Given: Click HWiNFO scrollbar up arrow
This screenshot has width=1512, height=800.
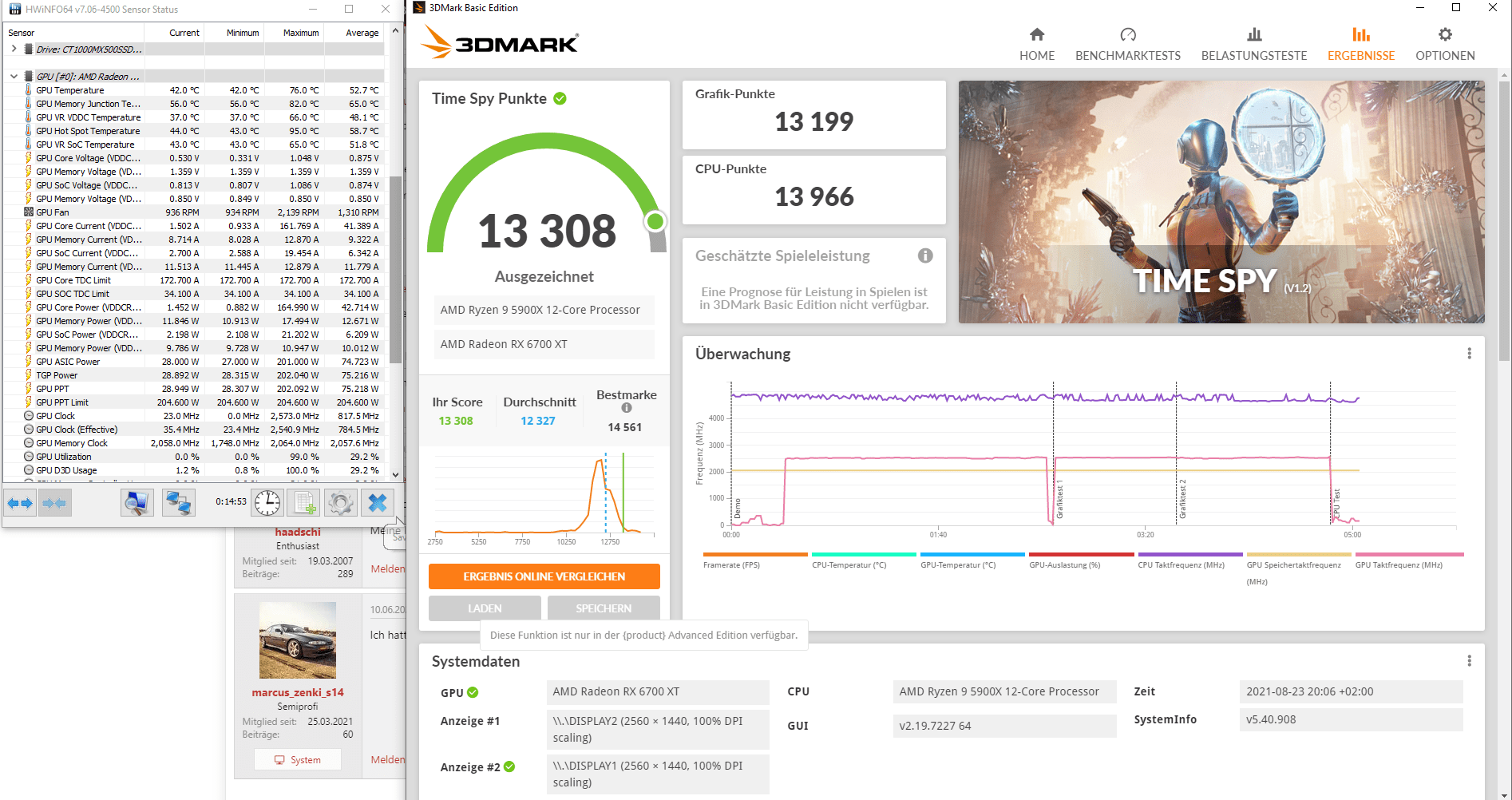Looking at the screenshot, I should [x=395, y=31].
